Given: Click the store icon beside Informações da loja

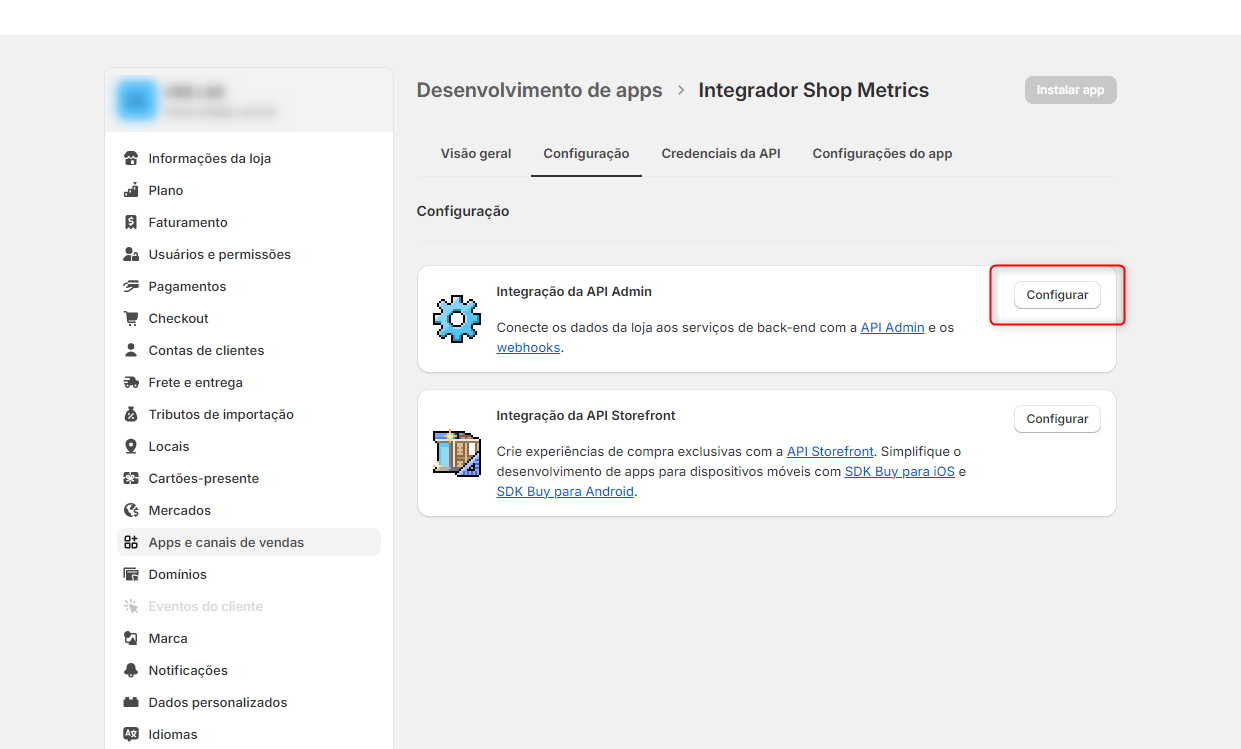Looking at the screenshot, I should click(131, 158).
